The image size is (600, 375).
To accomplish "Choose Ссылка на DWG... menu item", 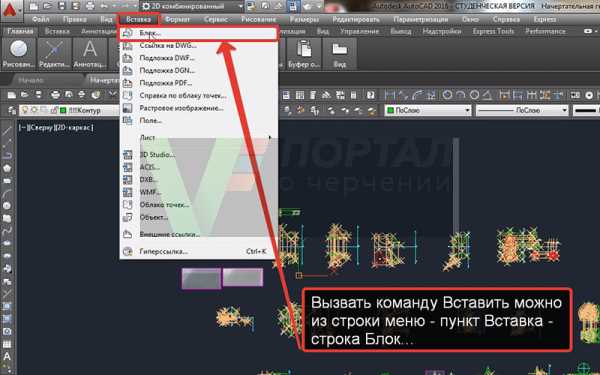I will [198, 46].
